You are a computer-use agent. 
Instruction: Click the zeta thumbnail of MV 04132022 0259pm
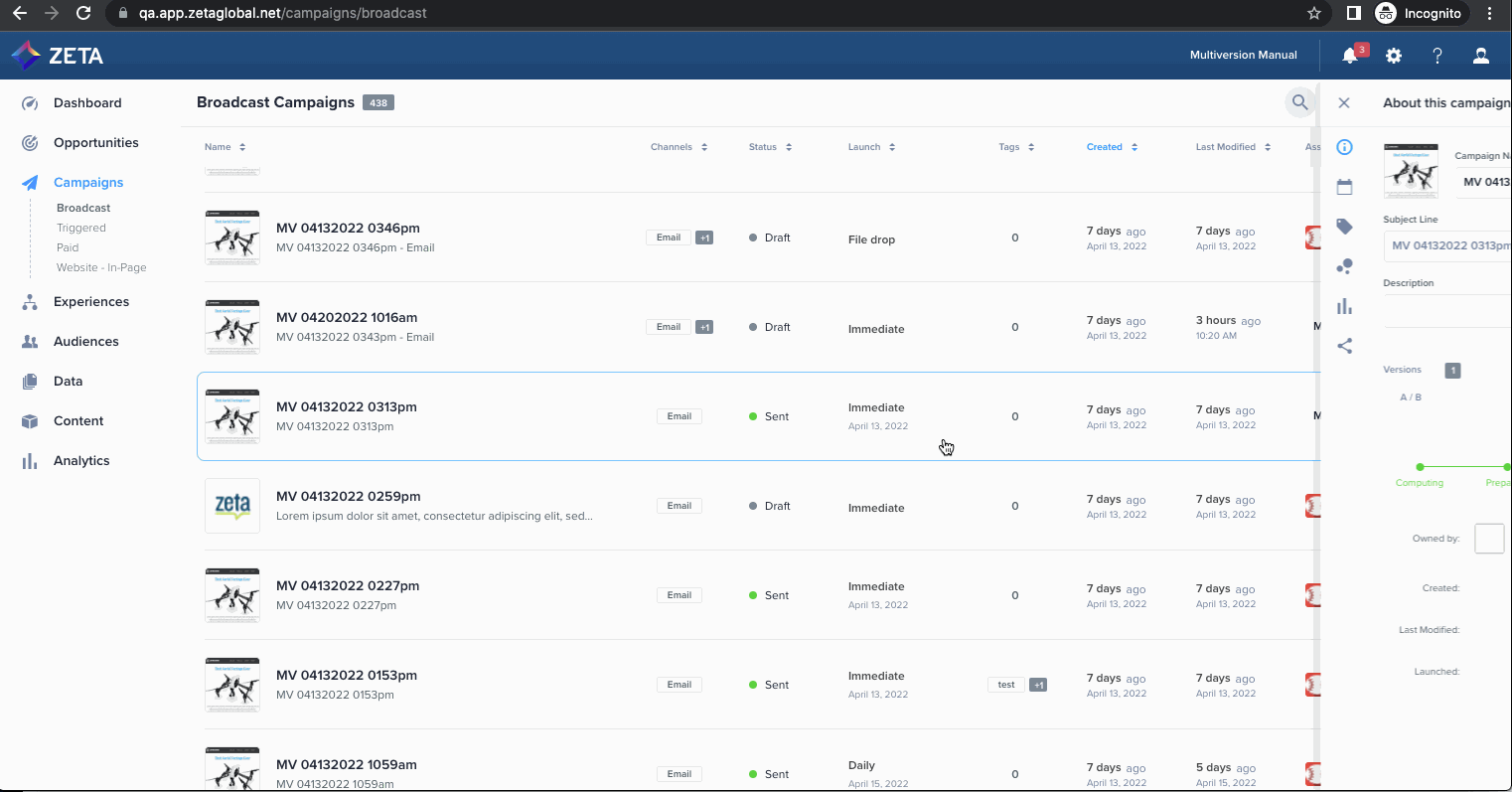tap(232, 506)
